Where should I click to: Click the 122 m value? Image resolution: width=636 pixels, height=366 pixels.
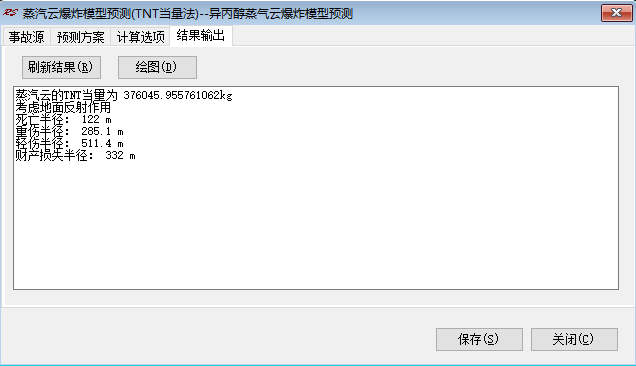pyautogui.click(x=96, y=119)
